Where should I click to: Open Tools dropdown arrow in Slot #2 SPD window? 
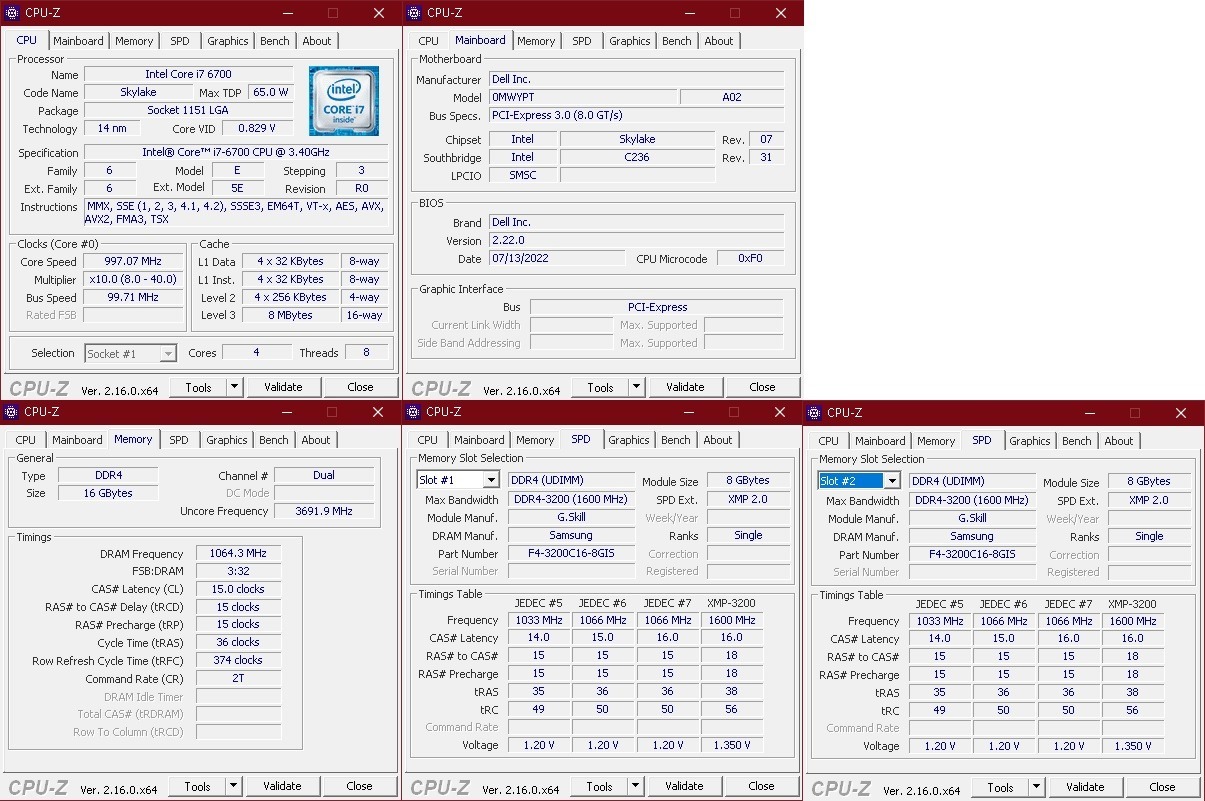(1037, 787)
